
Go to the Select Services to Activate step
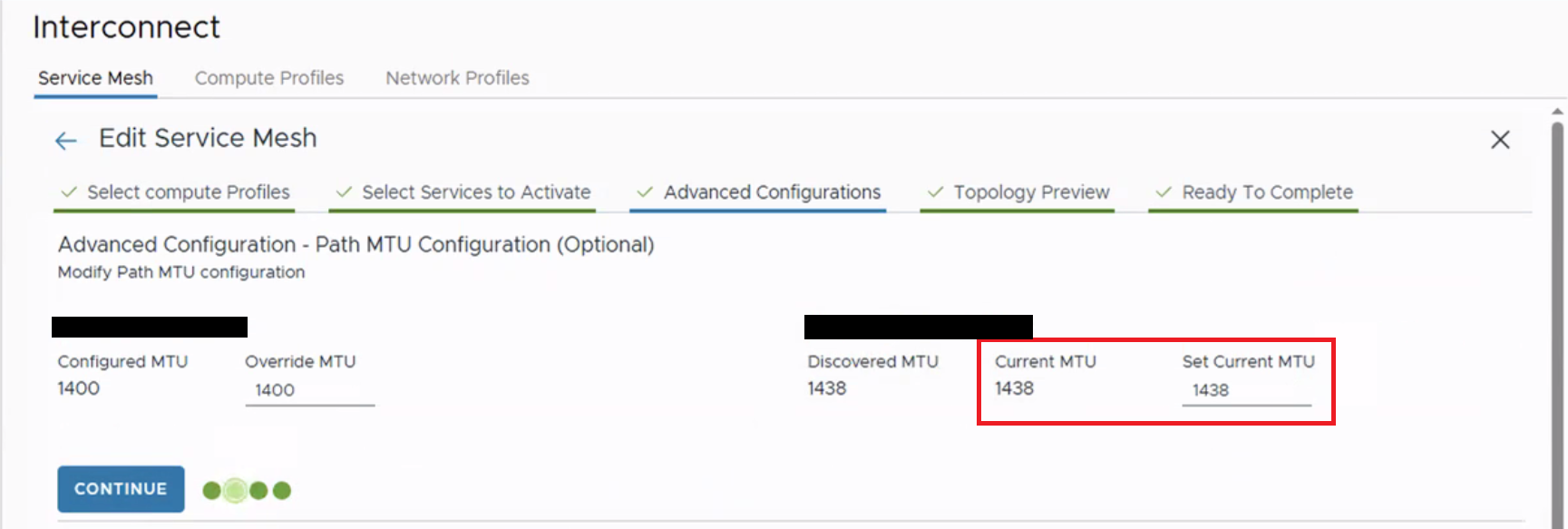coord(476,192)
